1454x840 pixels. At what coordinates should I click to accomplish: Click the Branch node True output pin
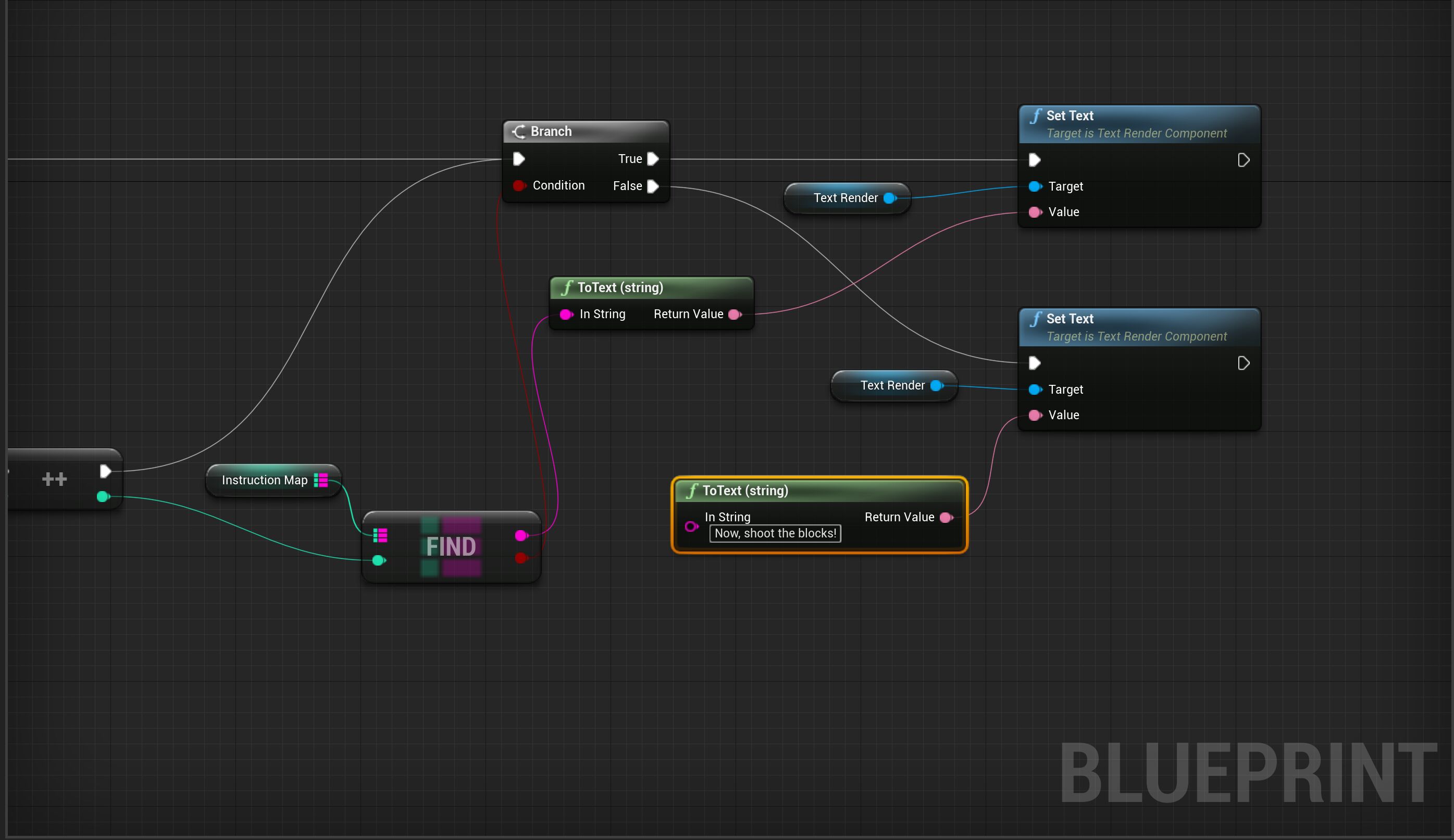coord(653,159)
